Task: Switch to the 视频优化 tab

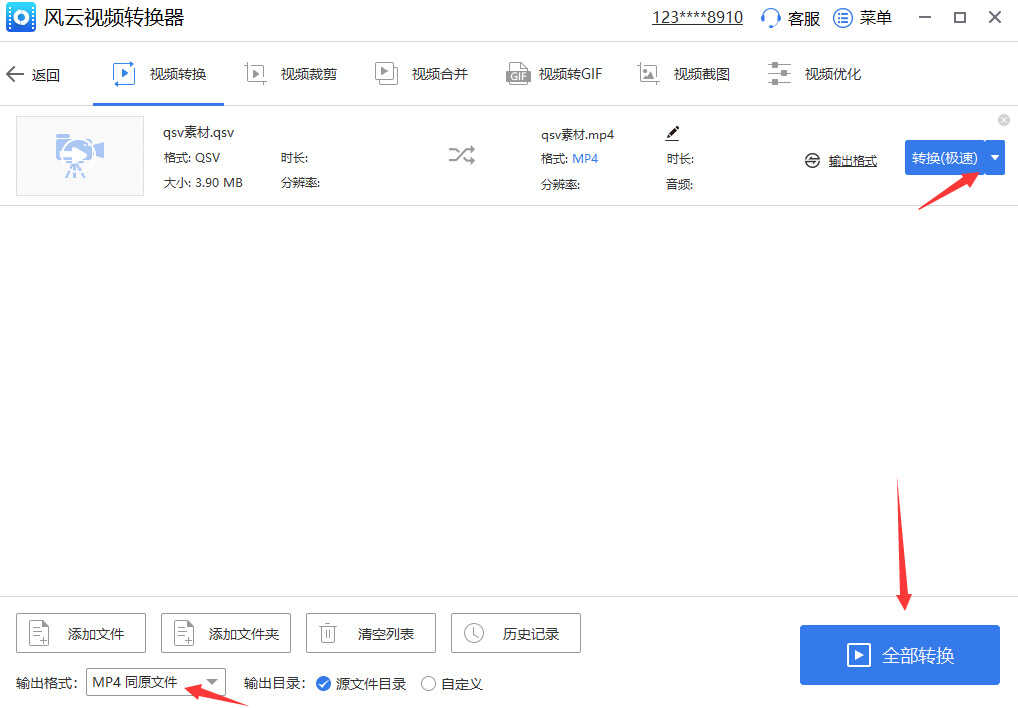Action: coord(815,74)
